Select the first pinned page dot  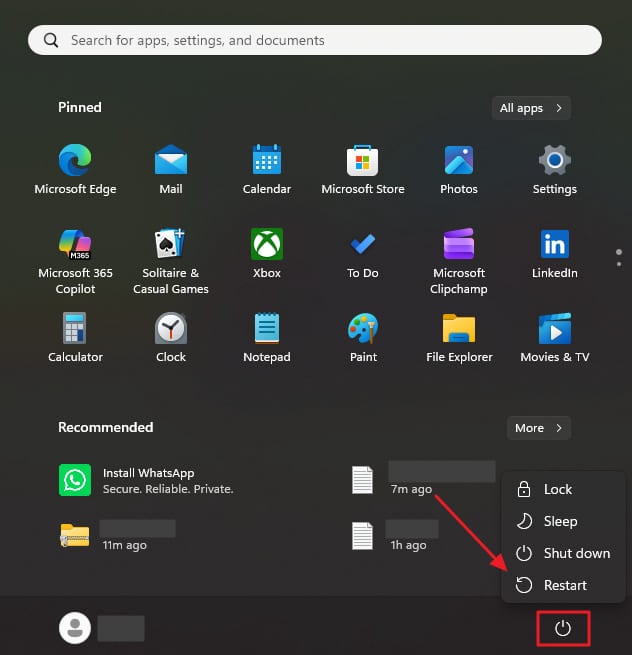coord(619,252)
